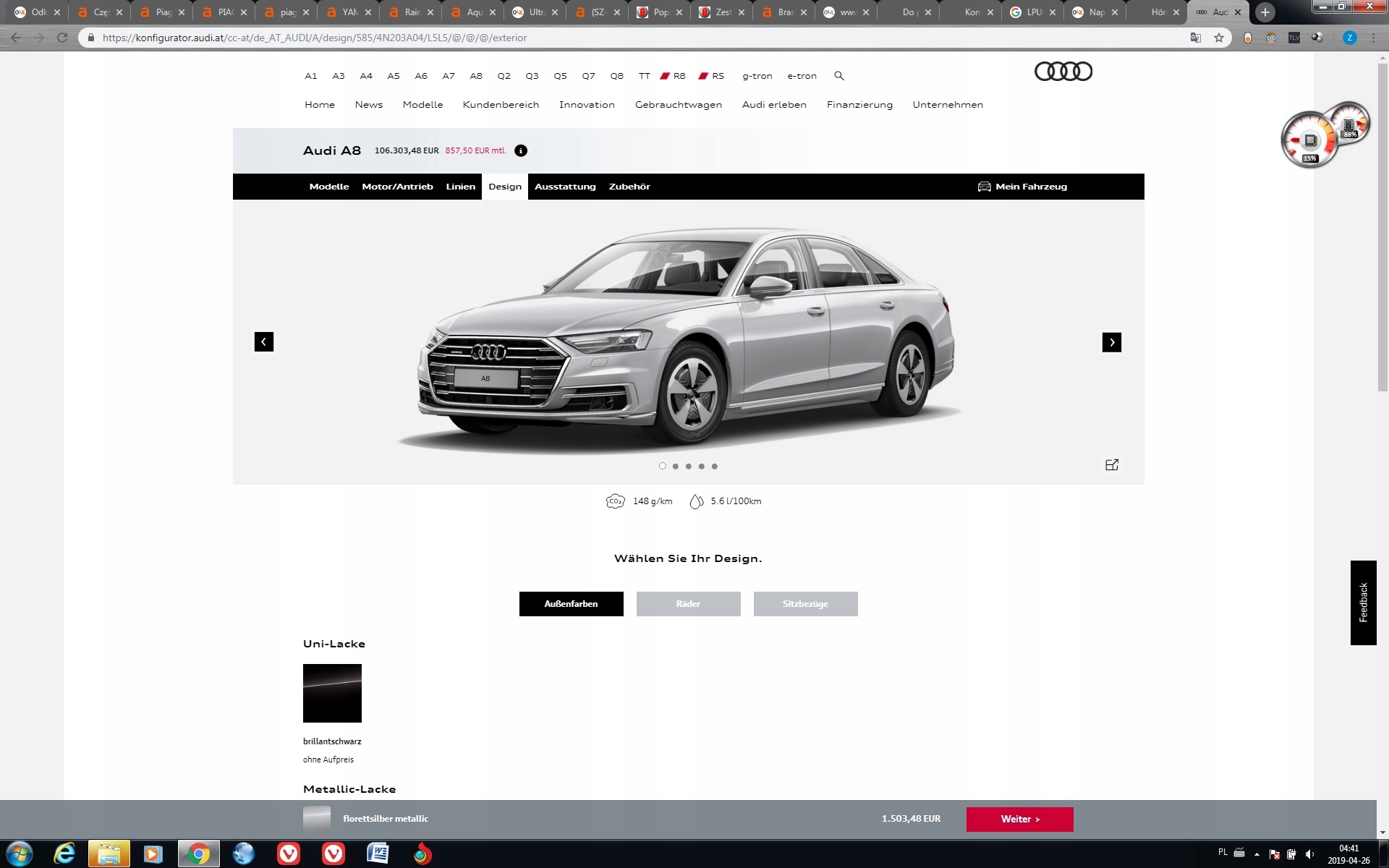Image resolution: width=1389 pixels, height=868 pixels.
Task: Click the fuel consumption drop icon
Action: 696,501
